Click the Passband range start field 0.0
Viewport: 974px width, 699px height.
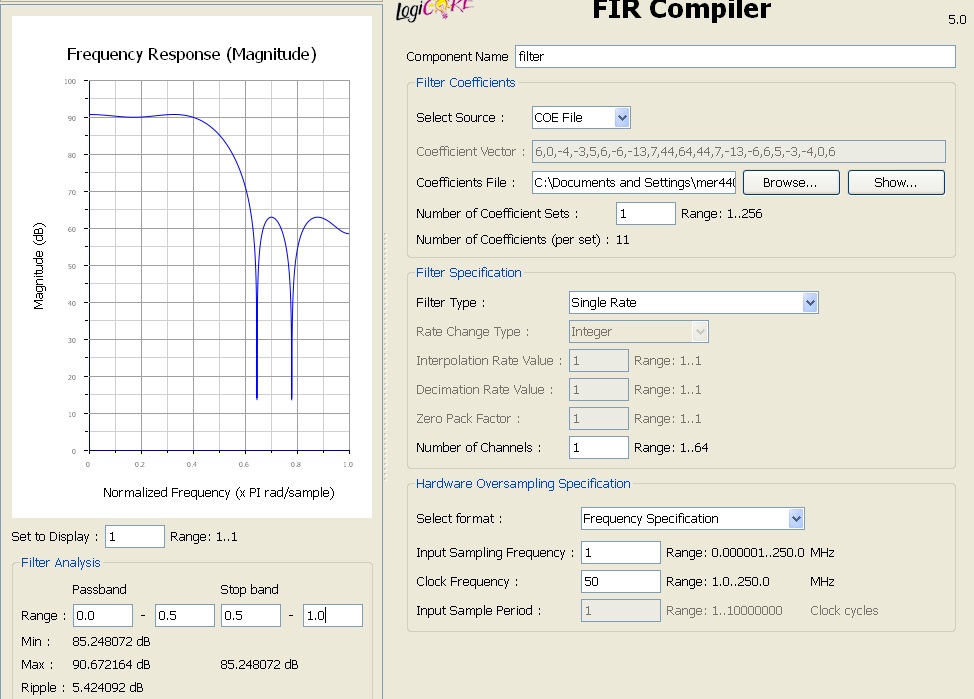tap(102, 616)
